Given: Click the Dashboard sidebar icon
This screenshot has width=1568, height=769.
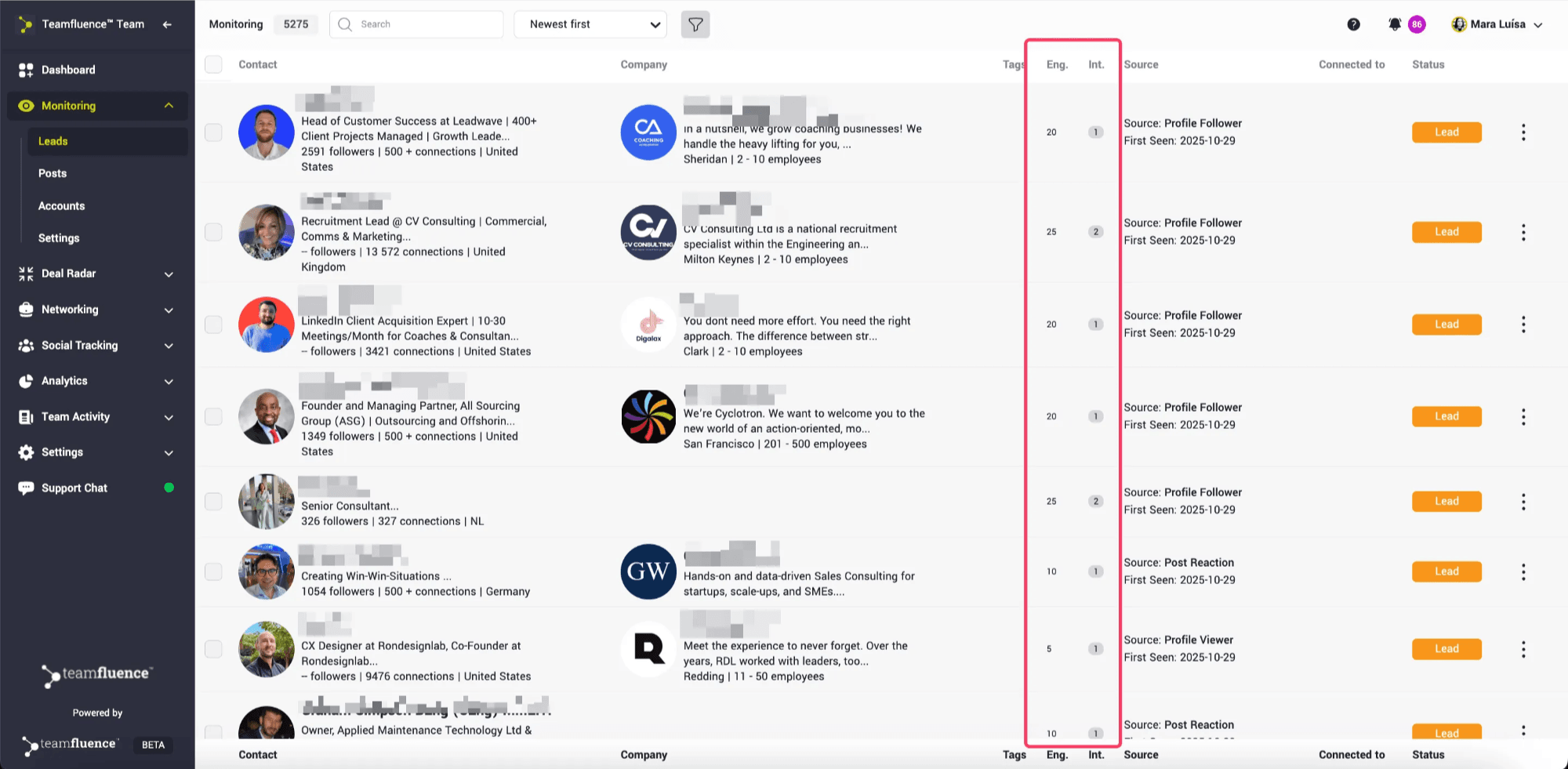Looking at the screenshot, I should (26, 70).
